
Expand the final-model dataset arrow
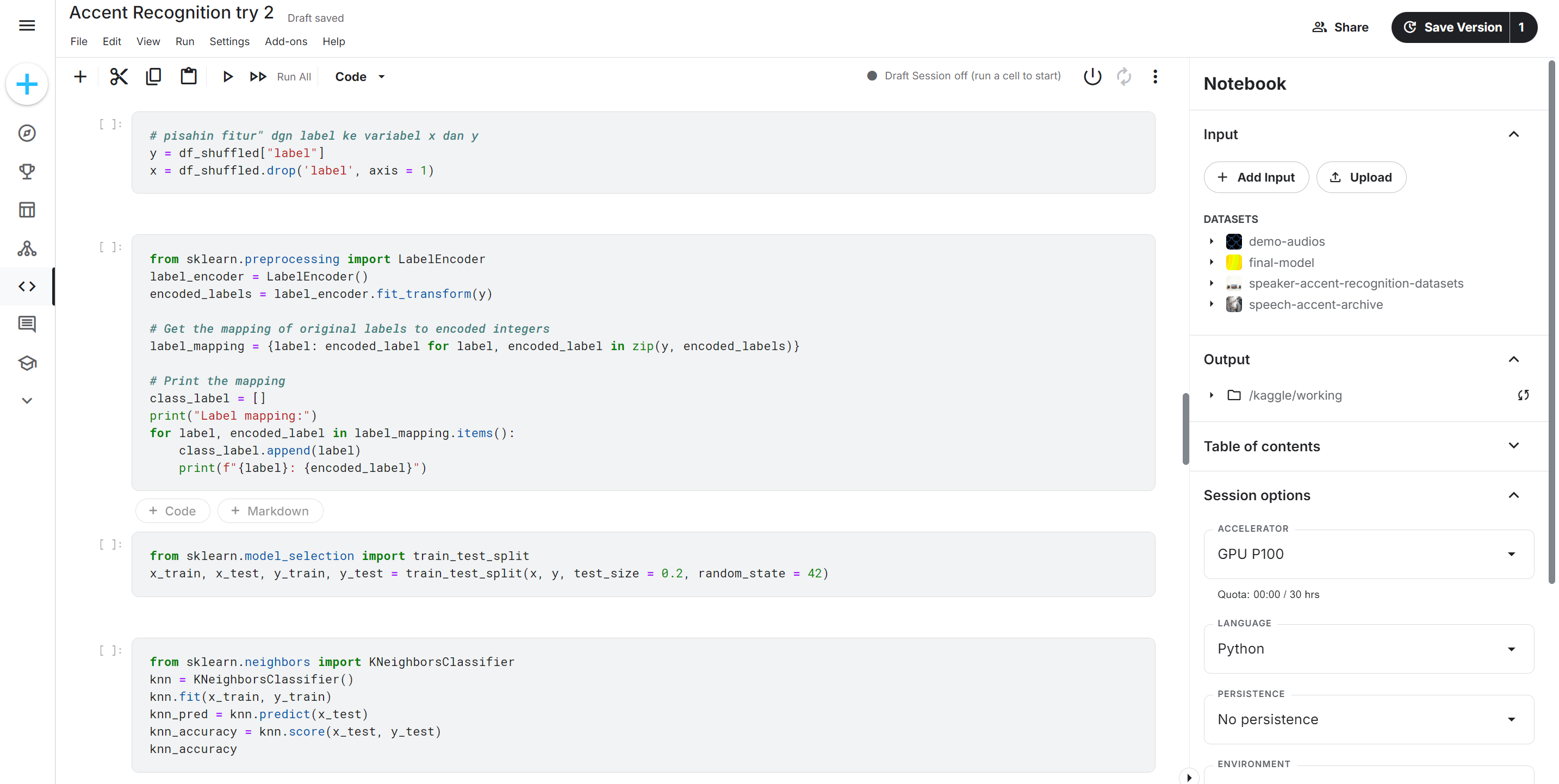click(1211, 263)
